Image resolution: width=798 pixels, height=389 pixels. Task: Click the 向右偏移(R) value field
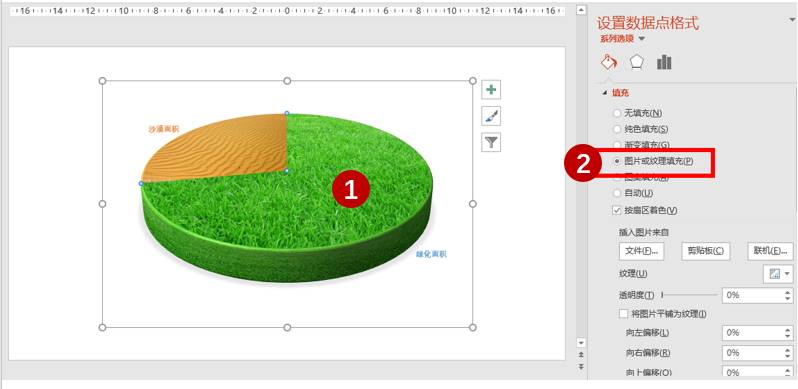[x=752, y=352]
